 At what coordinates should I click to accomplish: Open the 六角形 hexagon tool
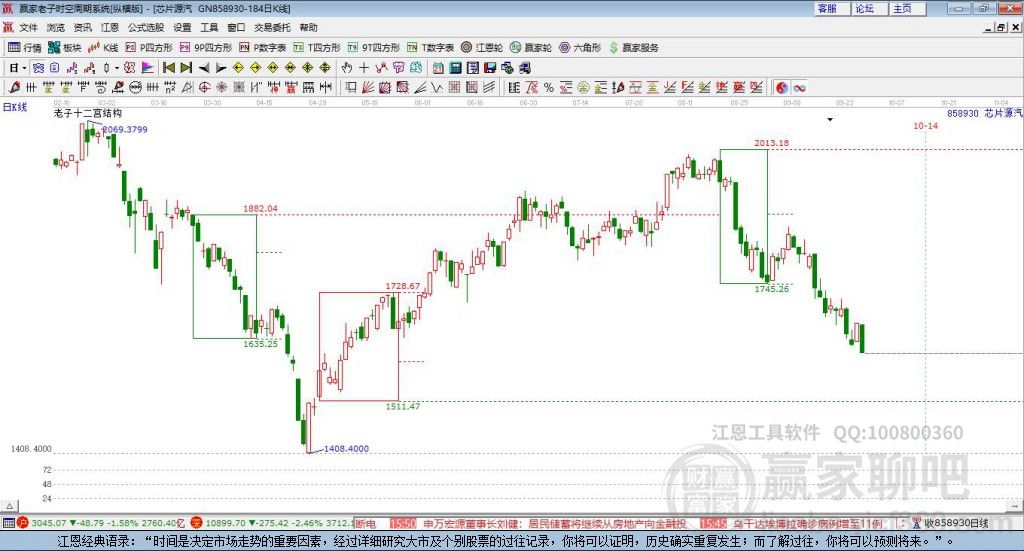(580, 48)
